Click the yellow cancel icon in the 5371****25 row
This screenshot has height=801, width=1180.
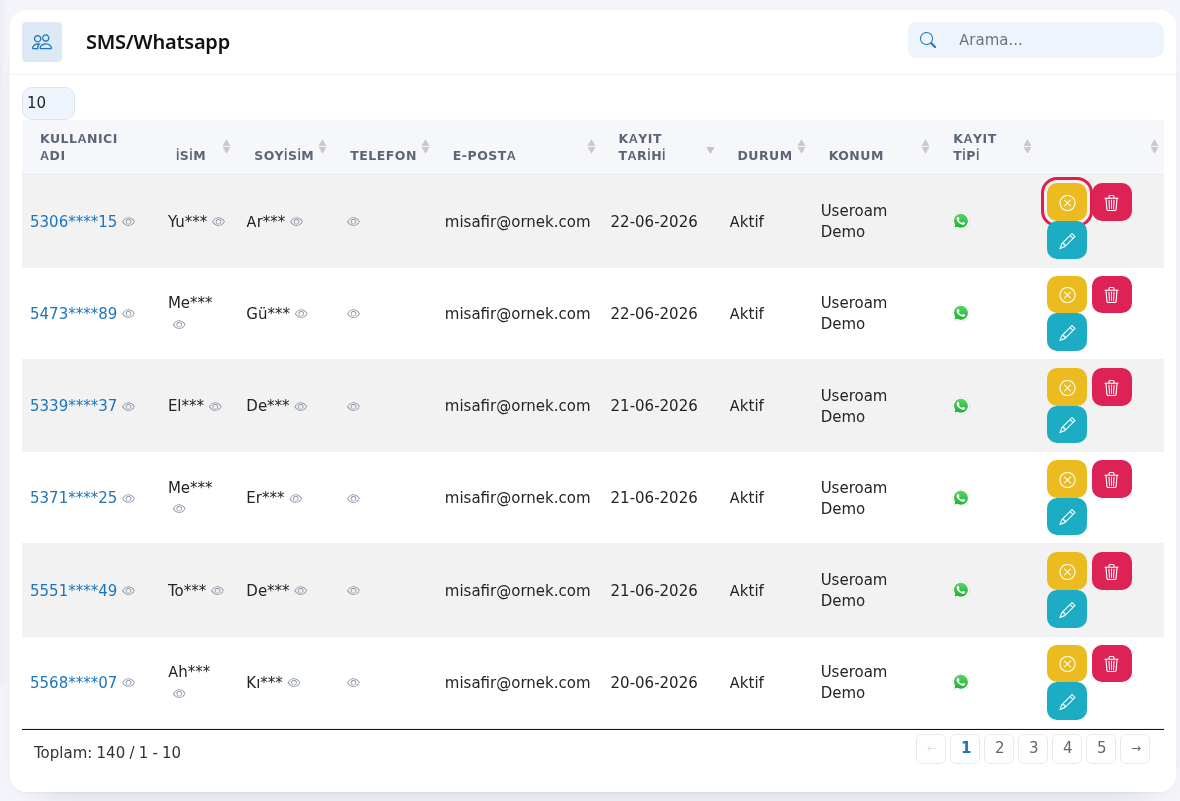tap(1066, 480)
